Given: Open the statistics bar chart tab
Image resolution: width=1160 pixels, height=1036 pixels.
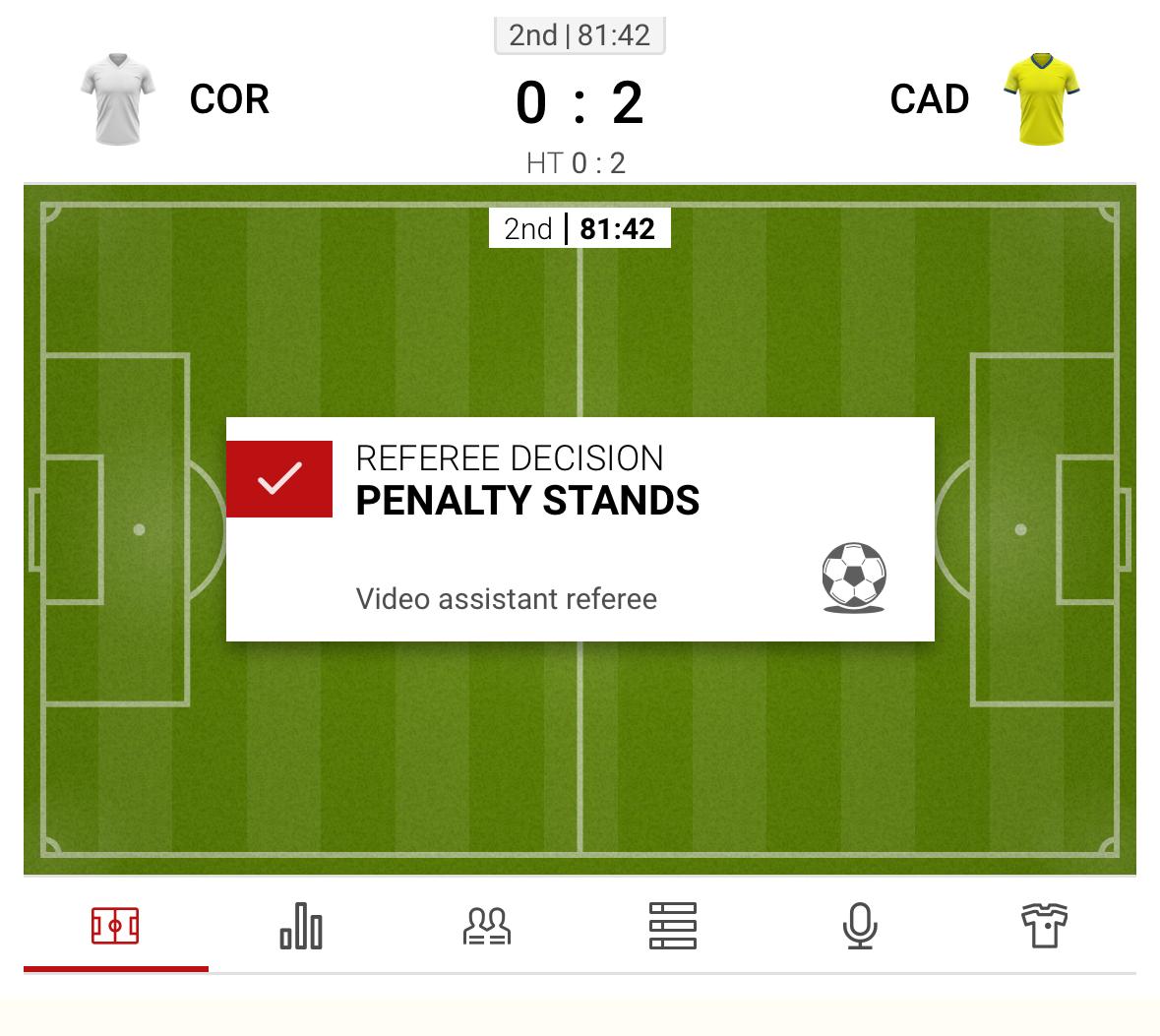Looking at the screenshot, I should [301, 926].
